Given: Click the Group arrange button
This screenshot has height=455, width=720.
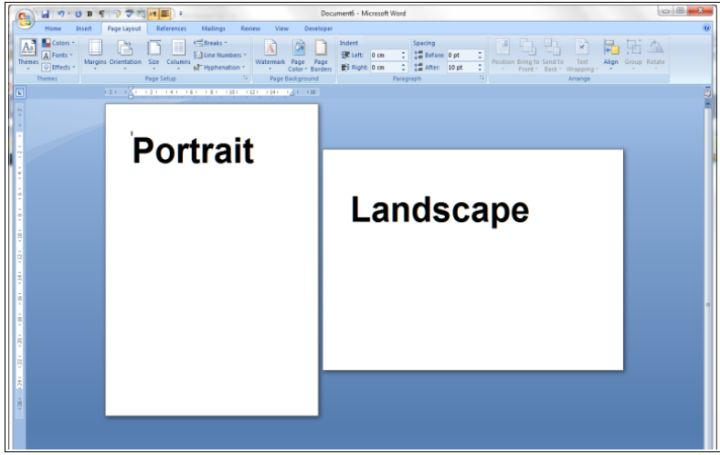Looking at the screenshot, I should 633,54.
